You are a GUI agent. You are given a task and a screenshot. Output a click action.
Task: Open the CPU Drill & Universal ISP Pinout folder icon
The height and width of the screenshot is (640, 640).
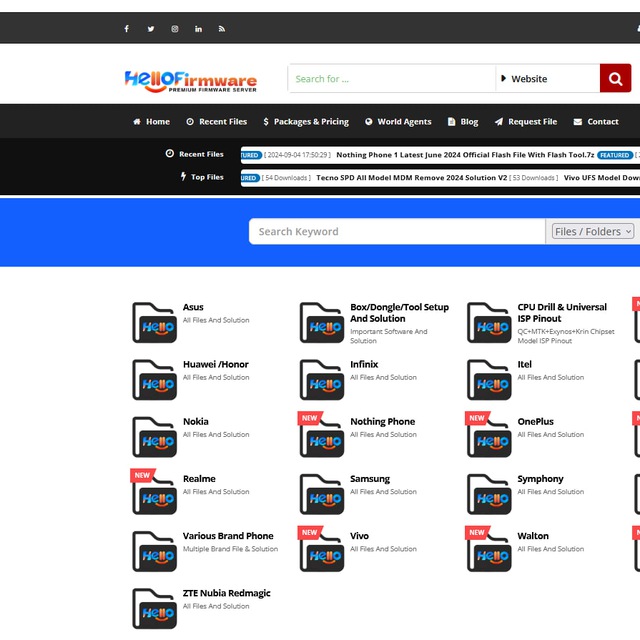[x=489, y=322]
